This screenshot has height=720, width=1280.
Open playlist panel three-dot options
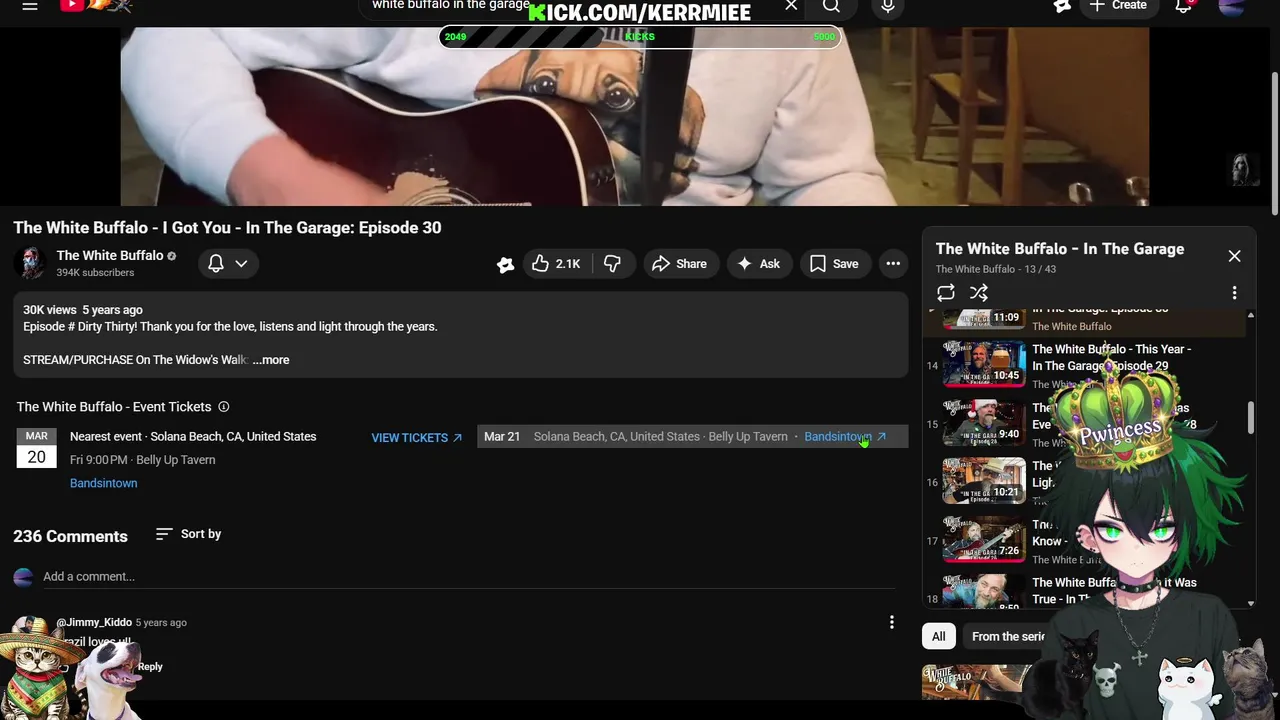[1234, 293]
